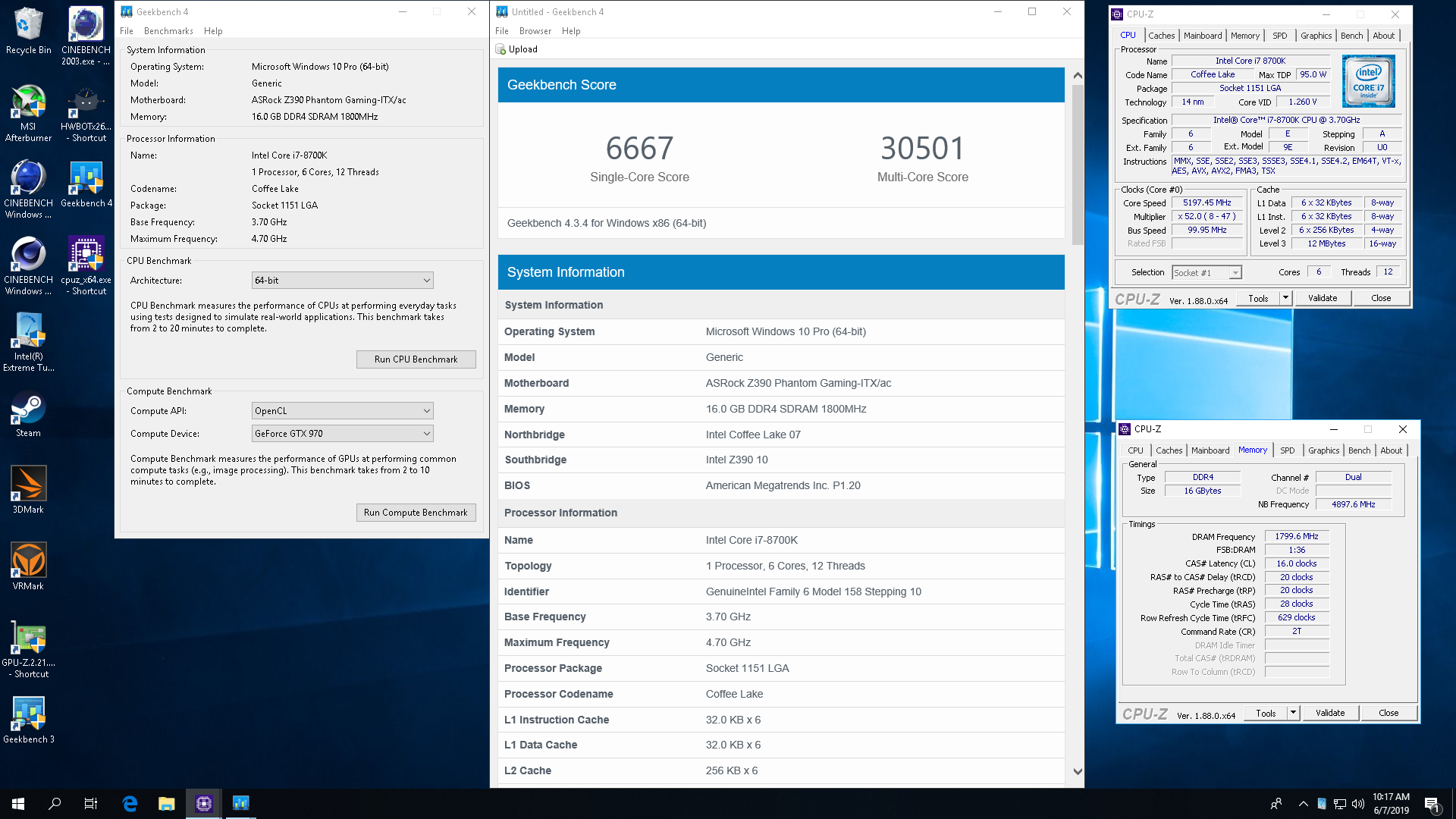Click the 6667 Single-Core Score

(639, 149)
